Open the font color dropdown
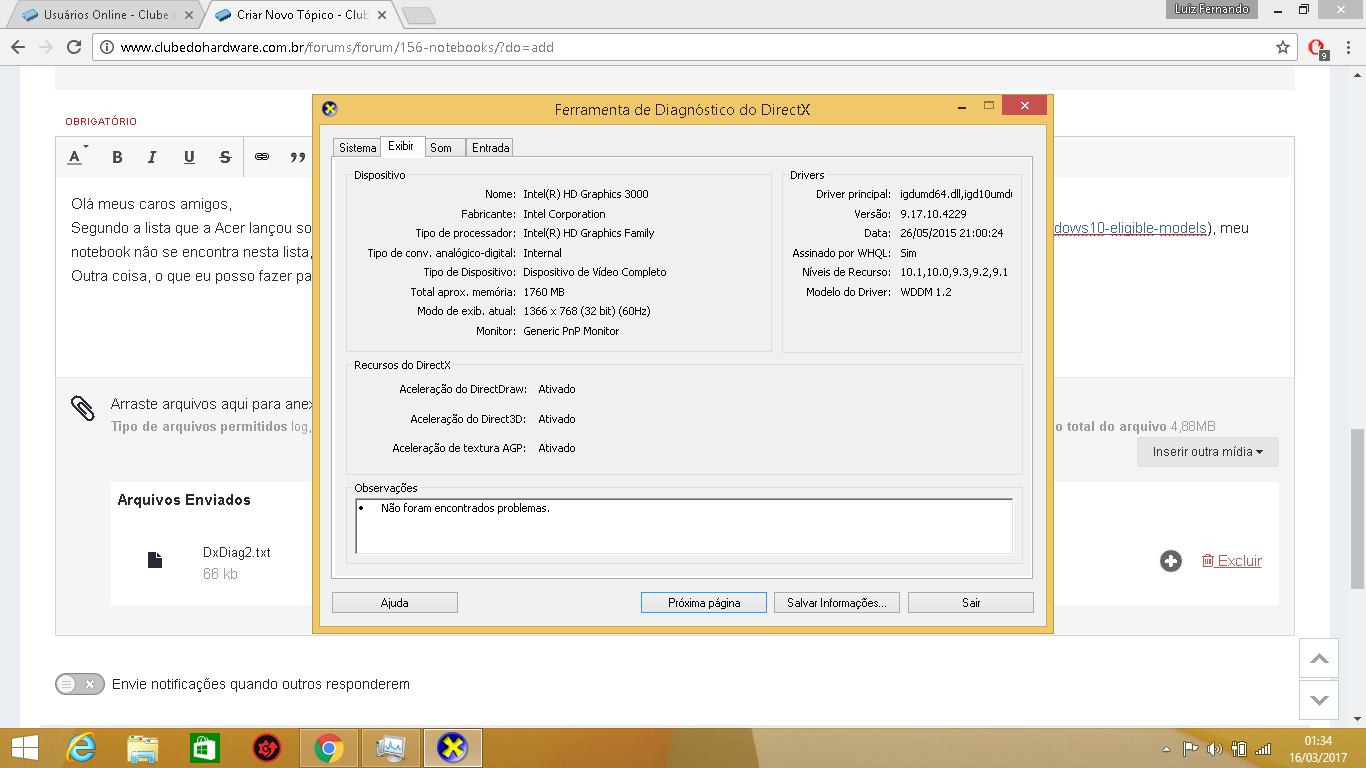 click(77, 157)
